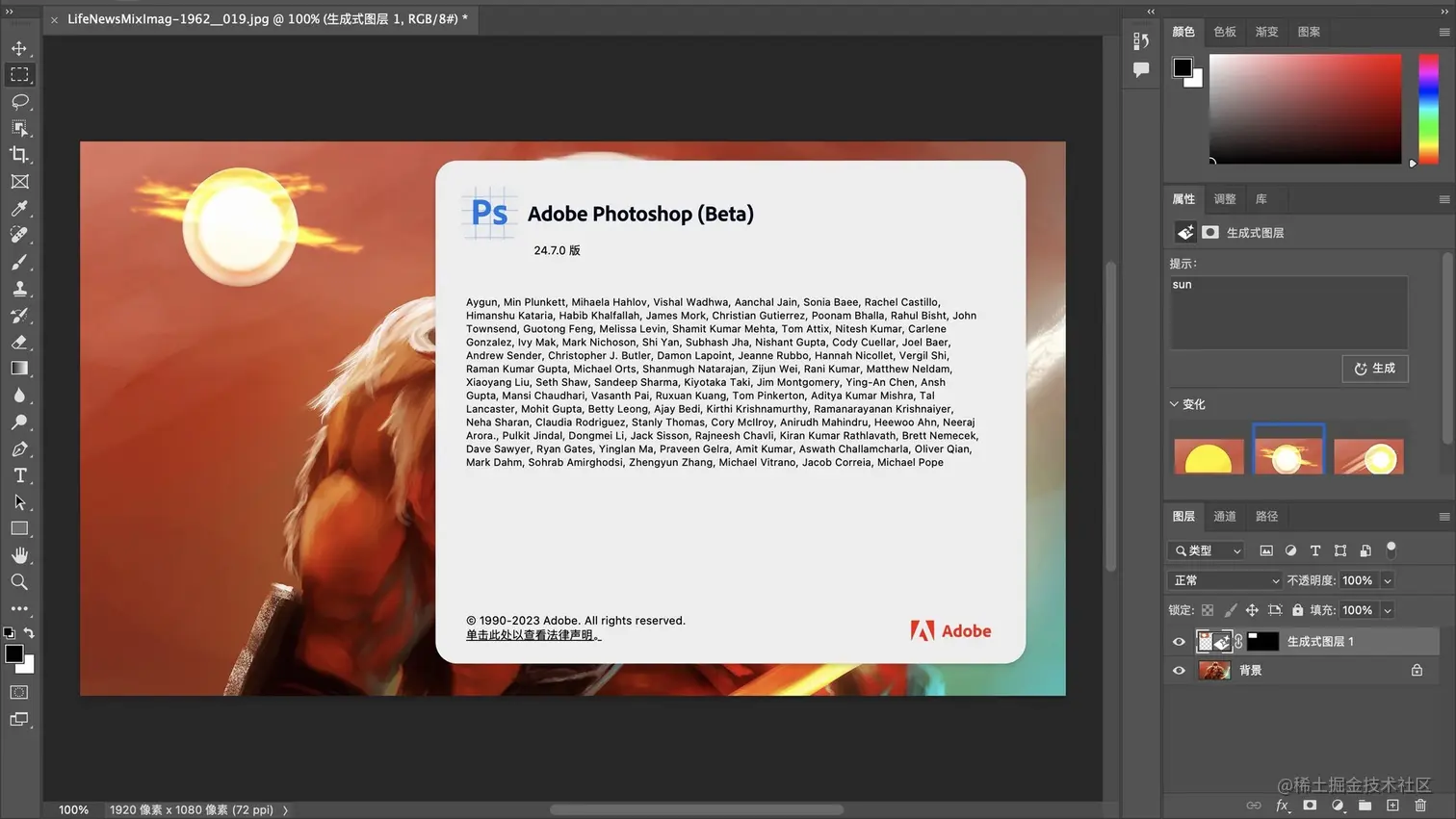Select the Dodge tool
The image size is (1456, 819).
(19, 422)
